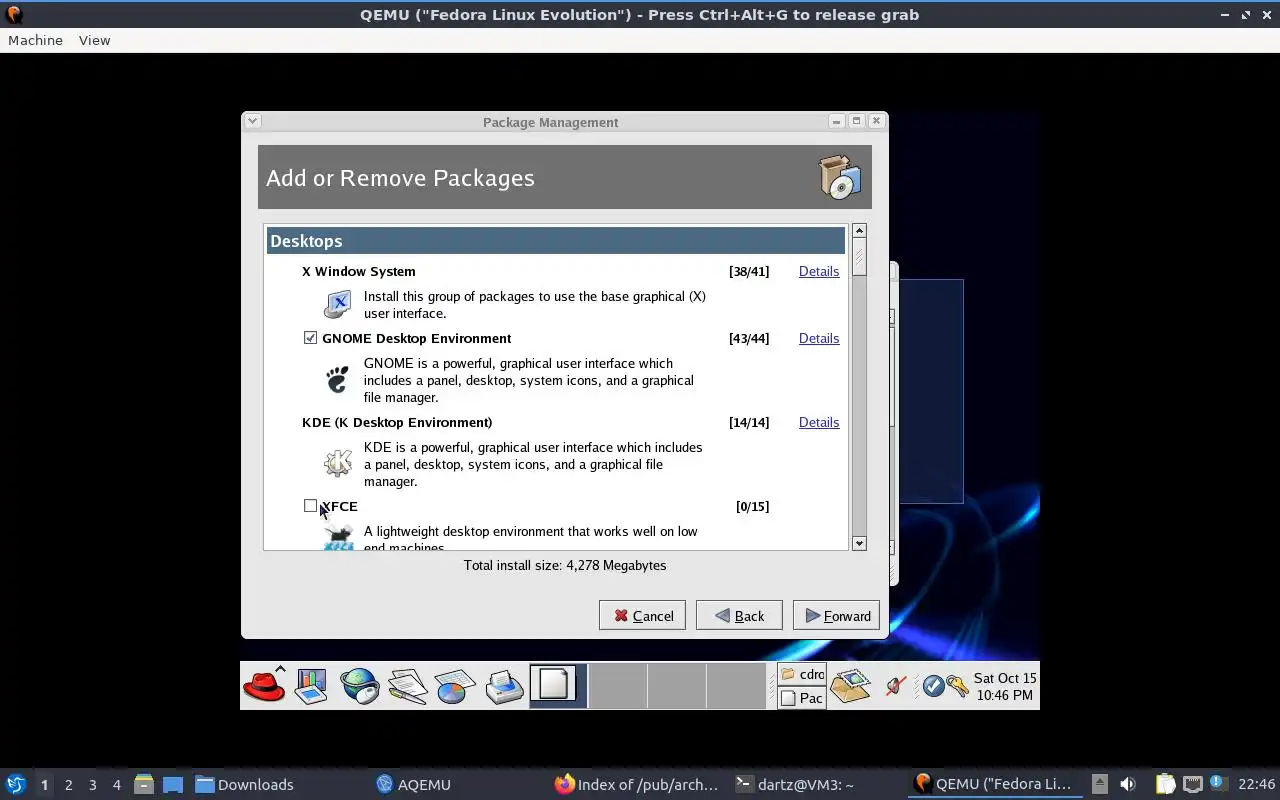Open the printer manager icon
1280x800 pixels.
tap(504, 686)
